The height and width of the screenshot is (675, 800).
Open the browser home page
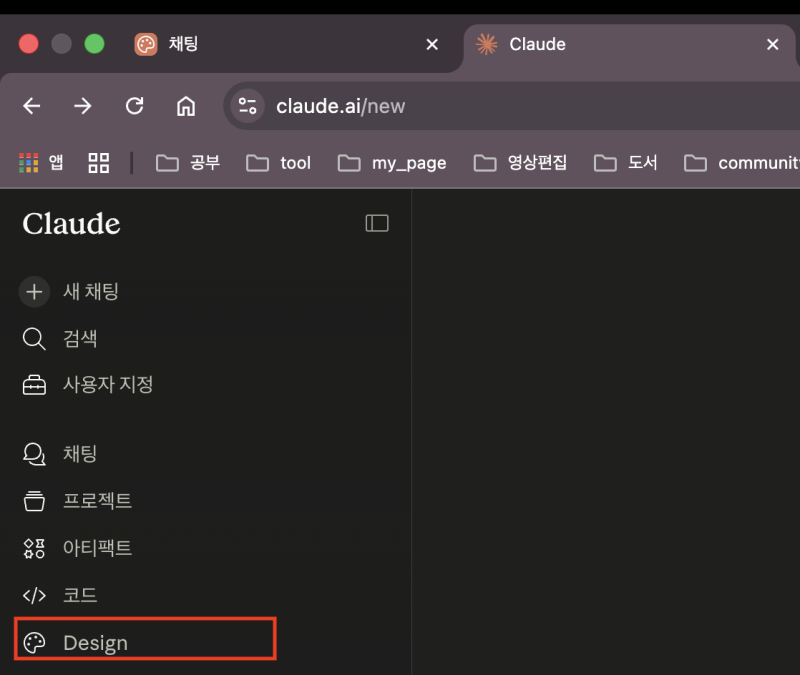point(186,106)
